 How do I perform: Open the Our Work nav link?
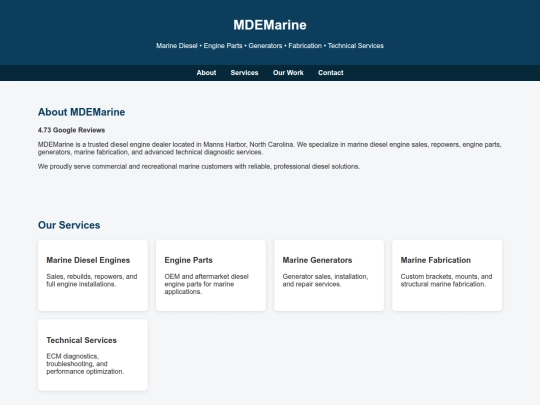pyautogui.click(x=288, y=73)
